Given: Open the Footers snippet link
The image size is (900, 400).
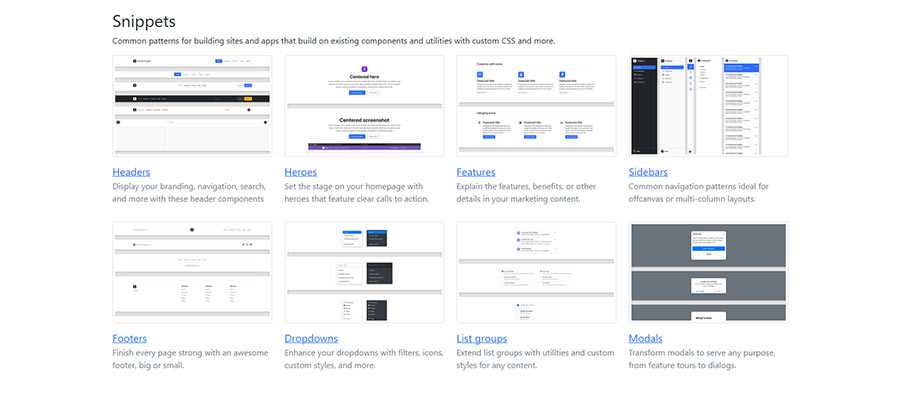Looking at the screenshot, I should [x=130, y=339].
